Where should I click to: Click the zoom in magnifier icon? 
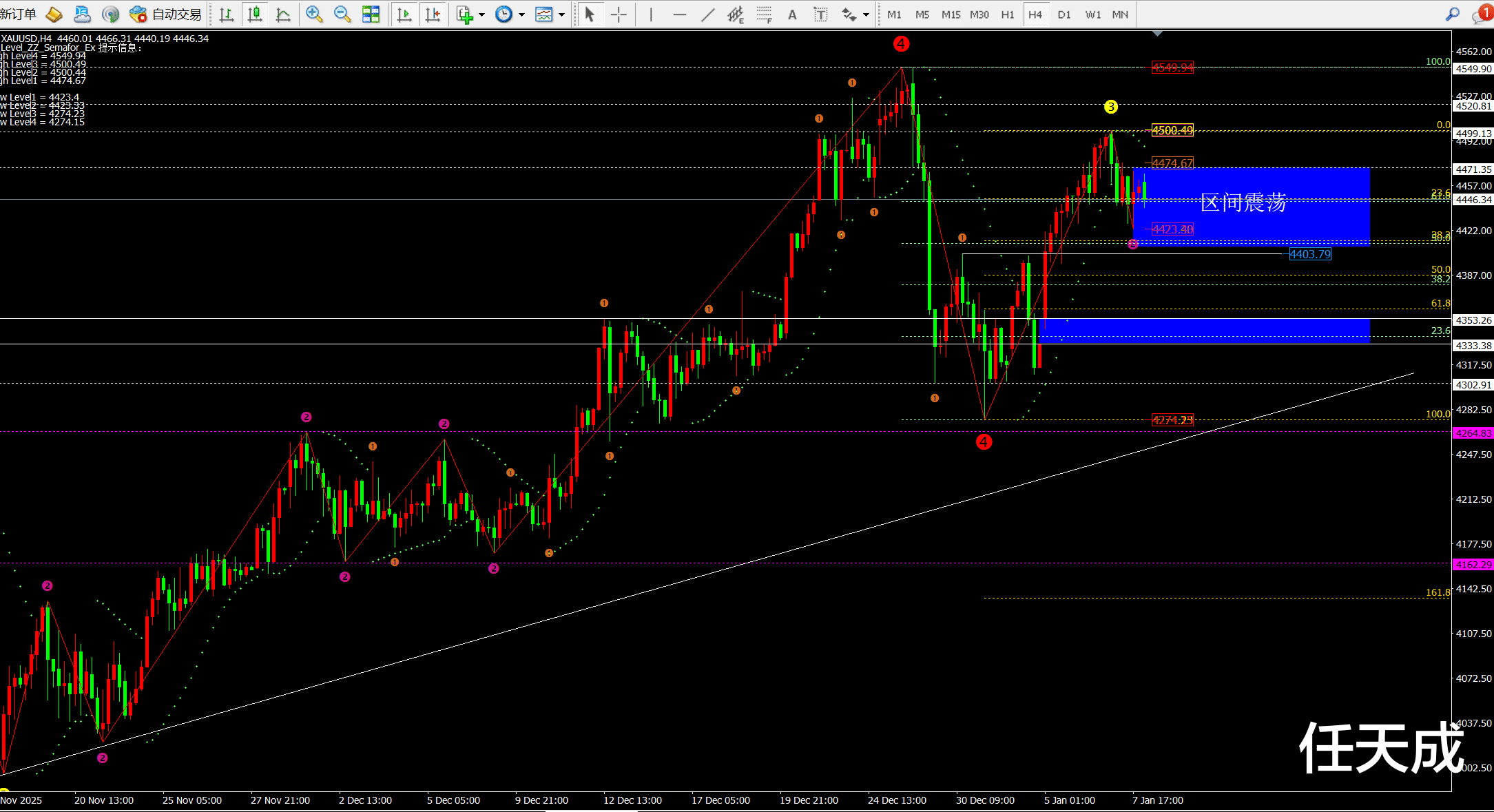(x=314, y=14)
